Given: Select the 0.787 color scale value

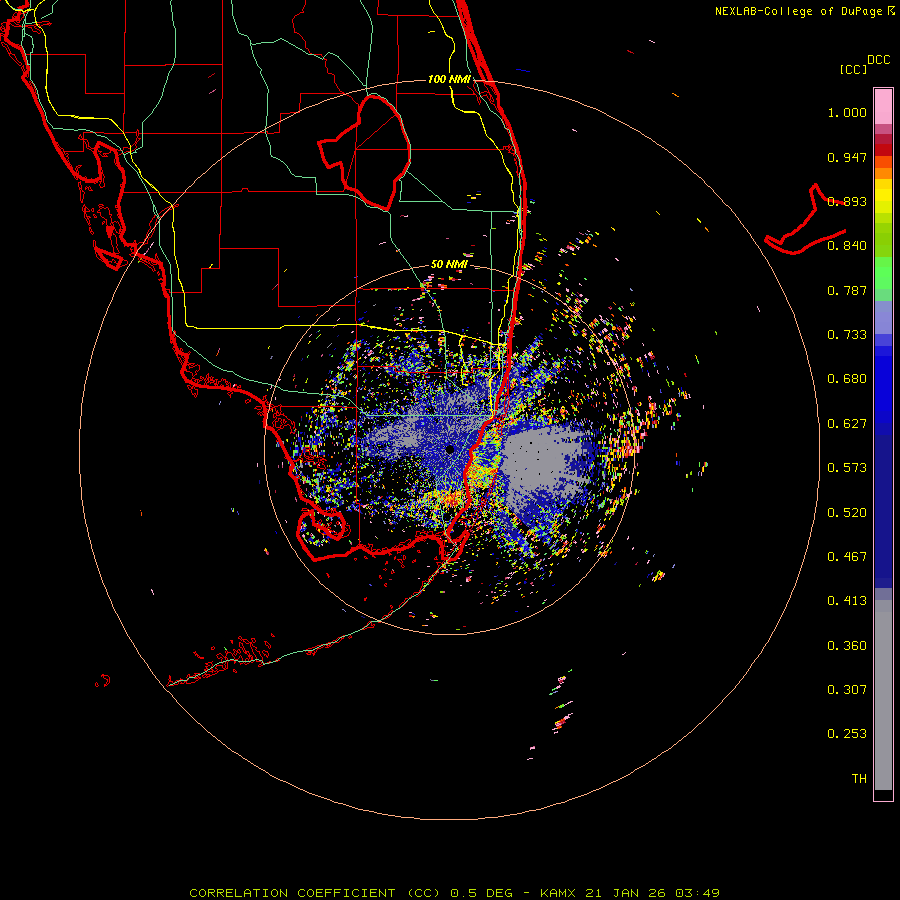Looking at the screenshot, I should tap(847, 290).
